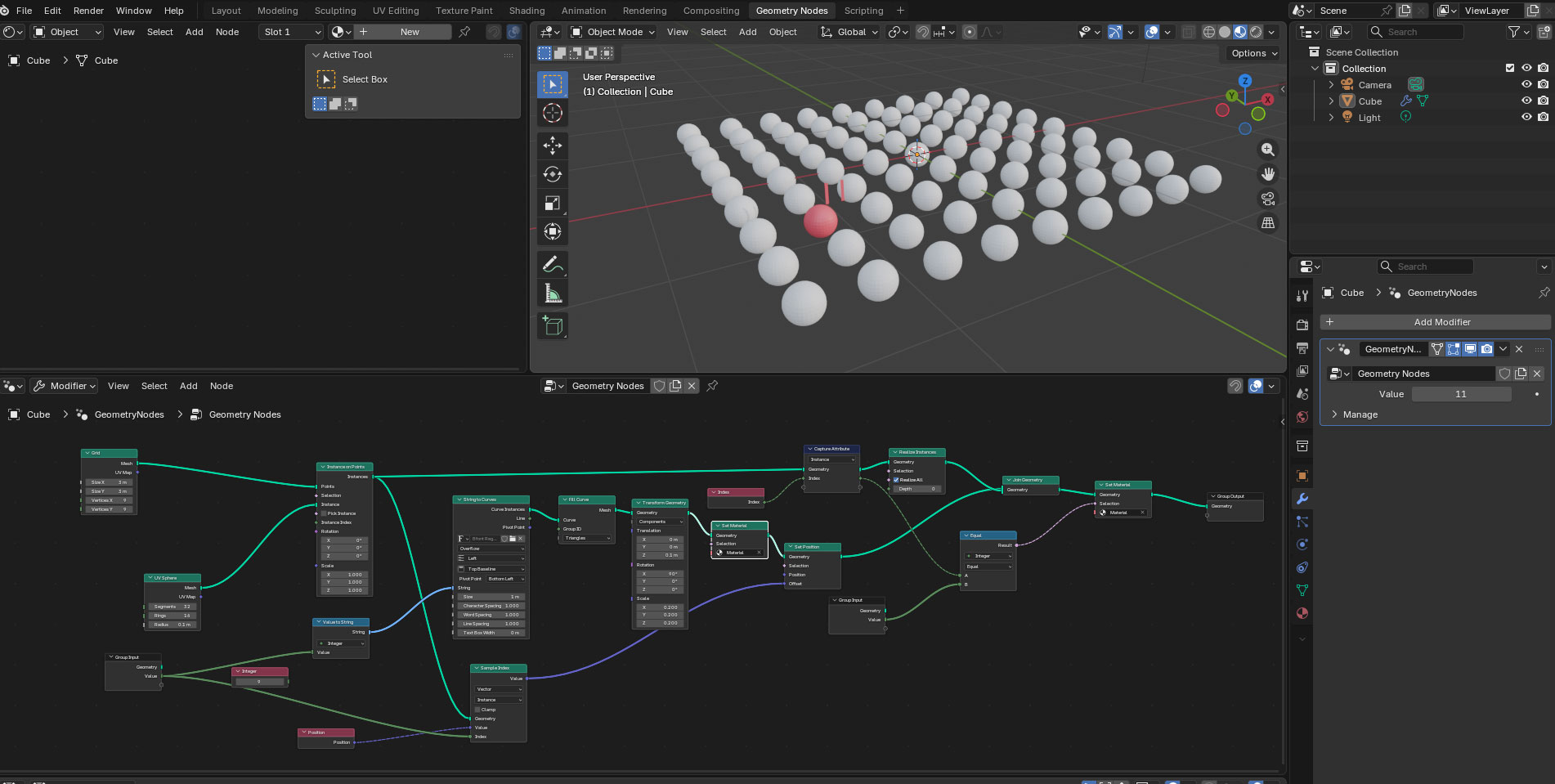Expand the Camera item in outliner
1555x784 pixels.
coord(1331,85)
